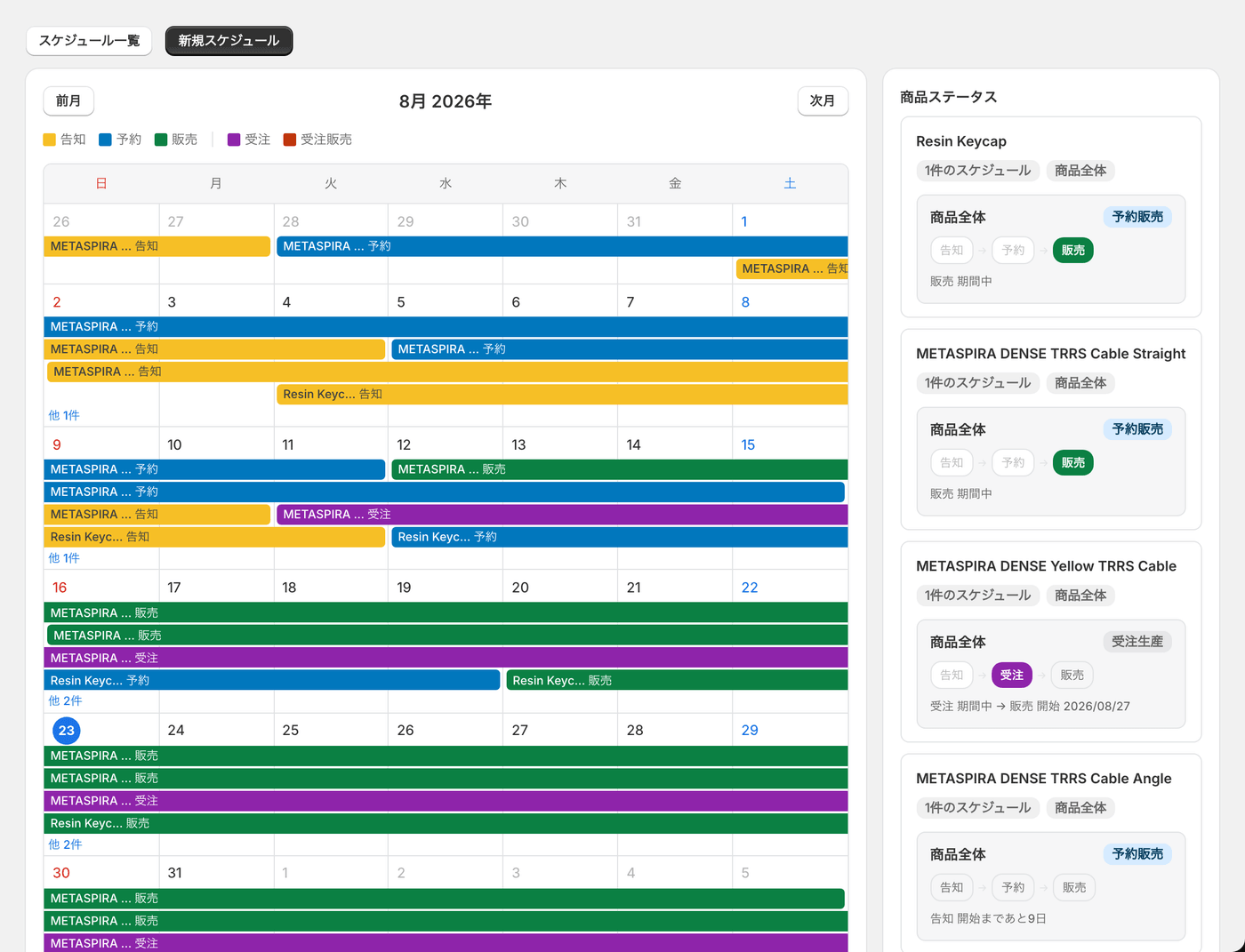Open purple METASPIRA 受注 event starting August 11
This screenshot has height=952, width=1245.
(562, 515)
